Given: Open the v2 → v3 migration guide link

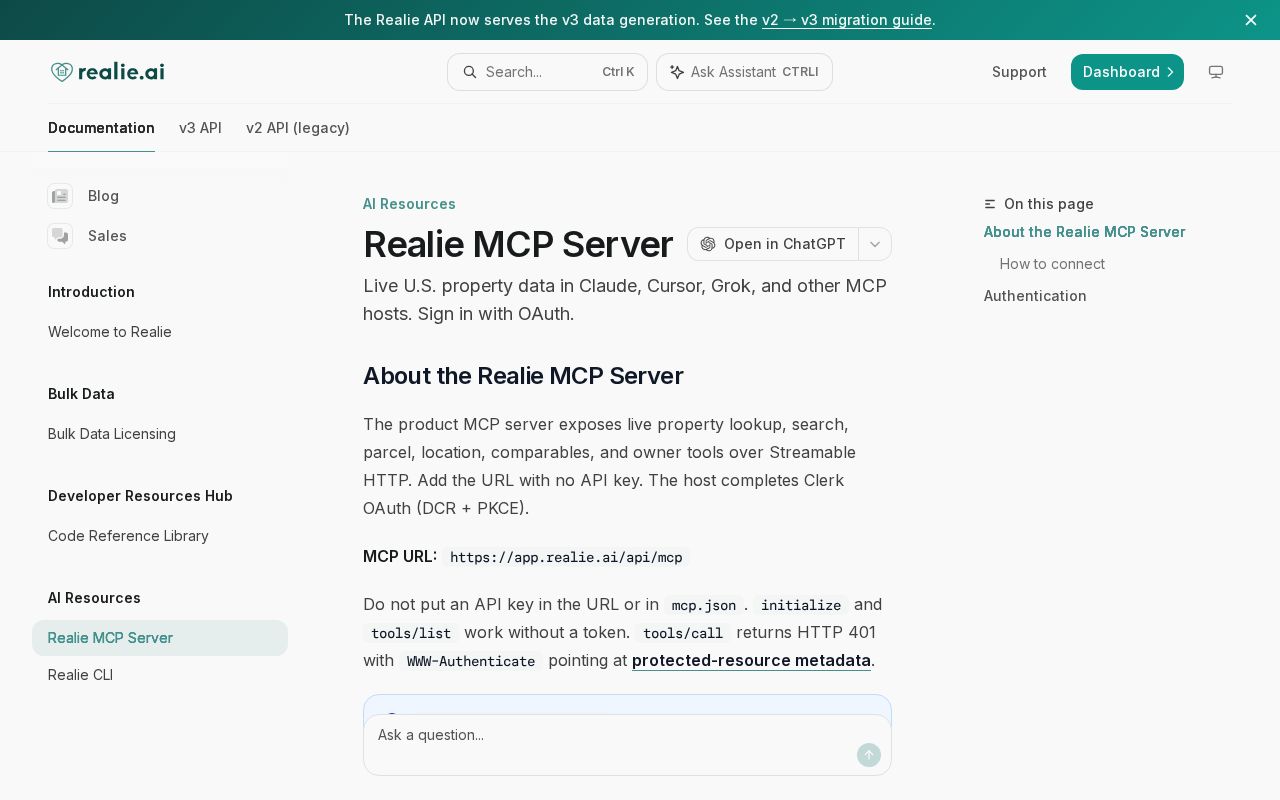Looking at the screenshot, I should (847, 20).
